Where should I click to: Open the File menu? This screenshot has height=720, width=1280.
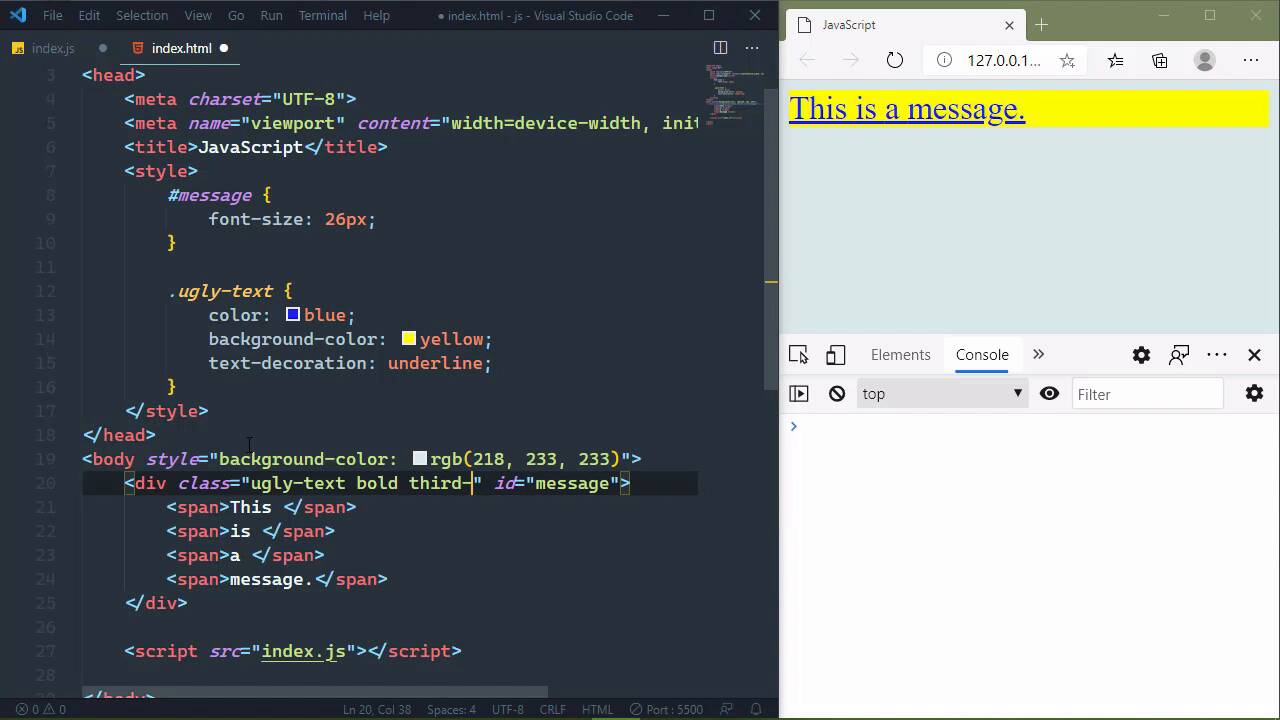coord(53,16)
